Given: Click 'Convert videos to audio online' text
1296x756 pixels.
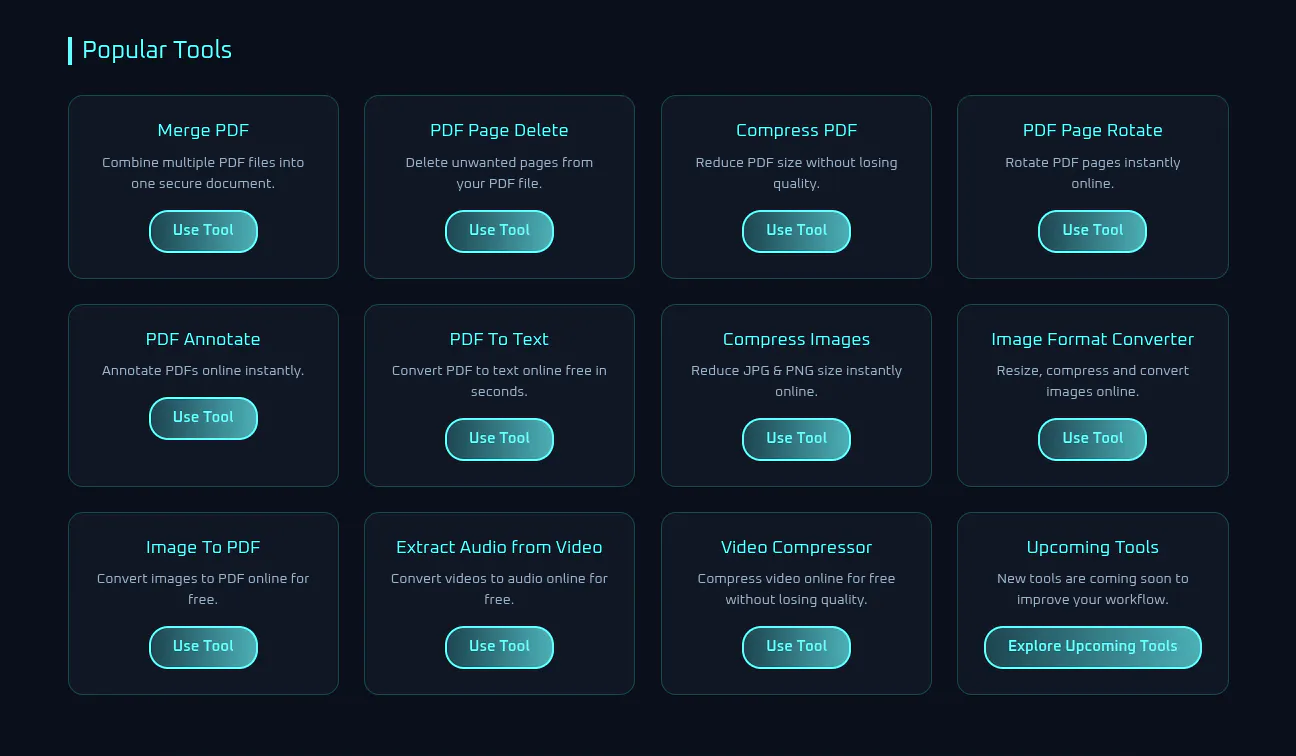Looking at the screenshot, I should coord(499,589).
